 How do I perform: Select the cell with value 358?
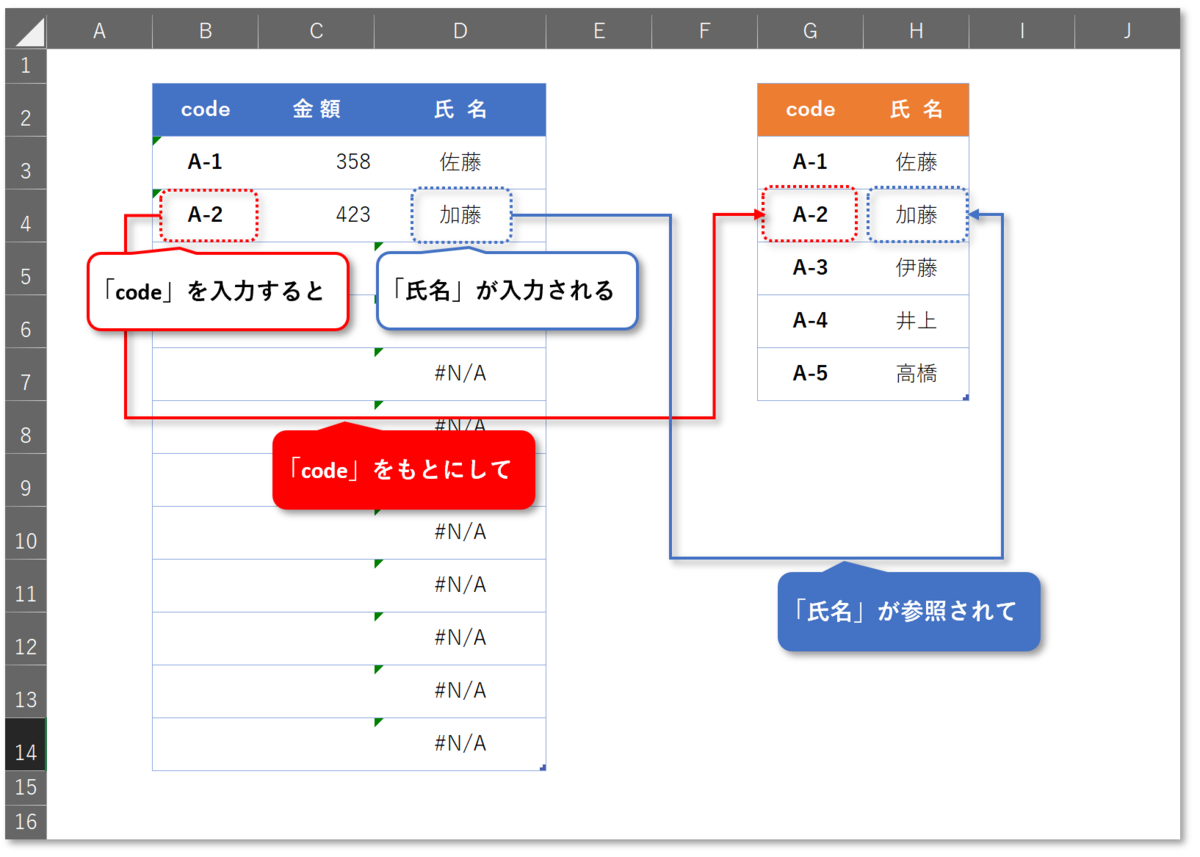[x=316, y=163]
